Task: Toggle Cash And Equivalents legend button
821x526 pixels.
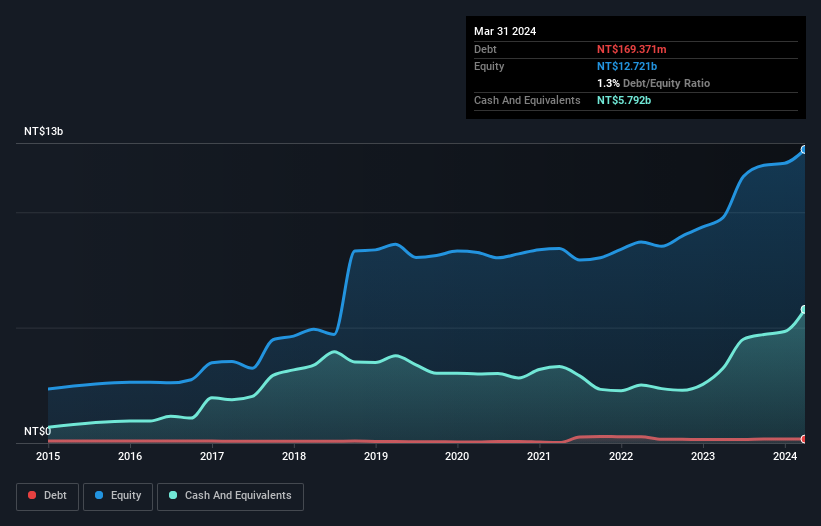Action: [x=230, y=496]
